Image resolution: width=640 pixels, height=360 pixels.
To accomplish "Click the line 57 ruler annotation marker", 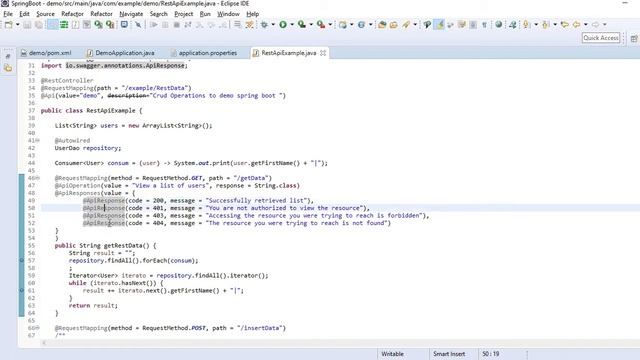I will coord(22,260).
